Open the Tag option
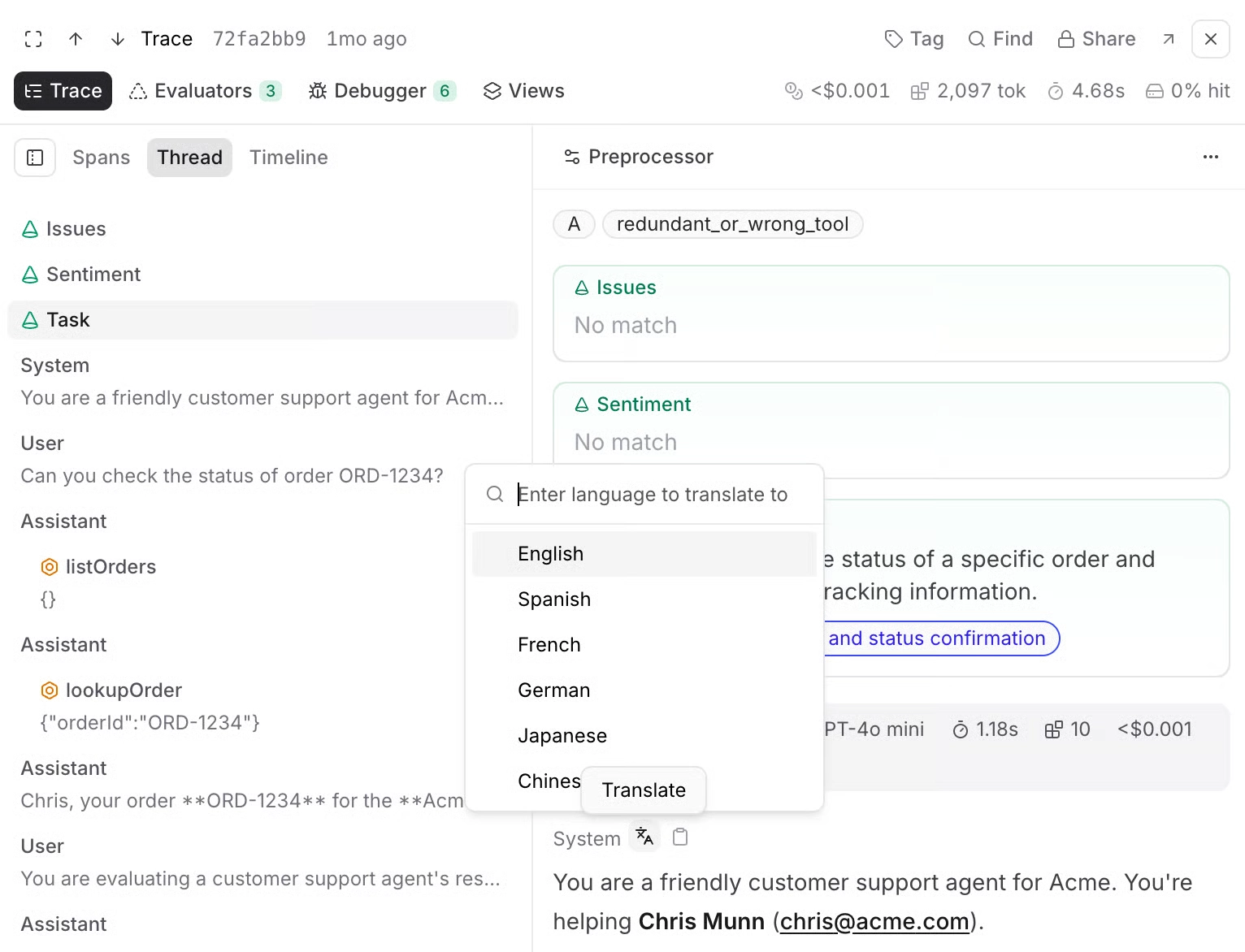Screen dimensions: 1245x952 point(914,39)
